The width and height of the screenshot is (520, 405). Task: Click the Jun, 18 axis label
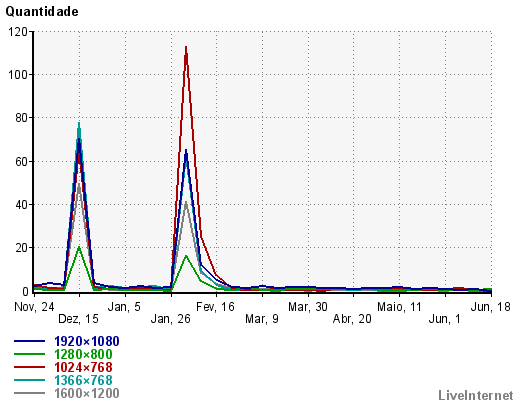click(x=490, y=307)
